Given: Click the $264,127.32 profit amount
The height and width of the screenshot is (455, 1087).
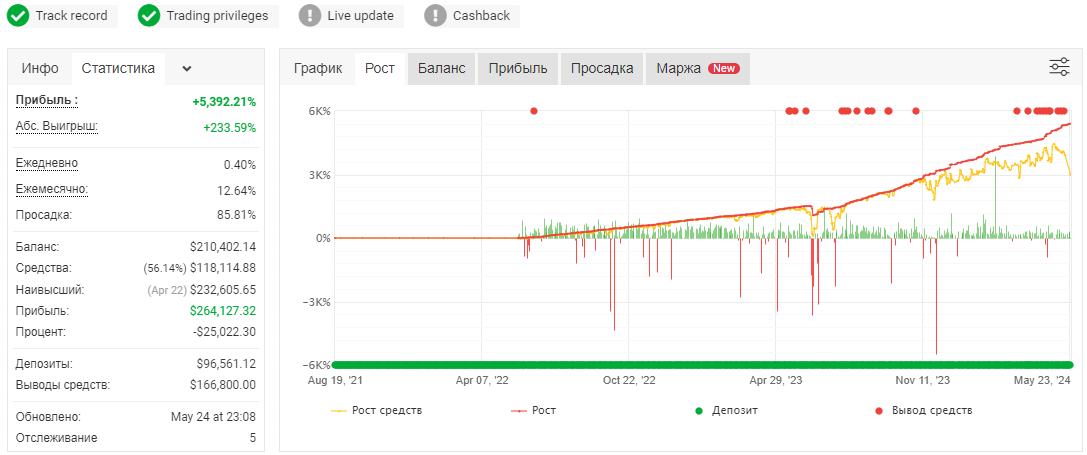Looking at the screenshot, I should [223, 311].
